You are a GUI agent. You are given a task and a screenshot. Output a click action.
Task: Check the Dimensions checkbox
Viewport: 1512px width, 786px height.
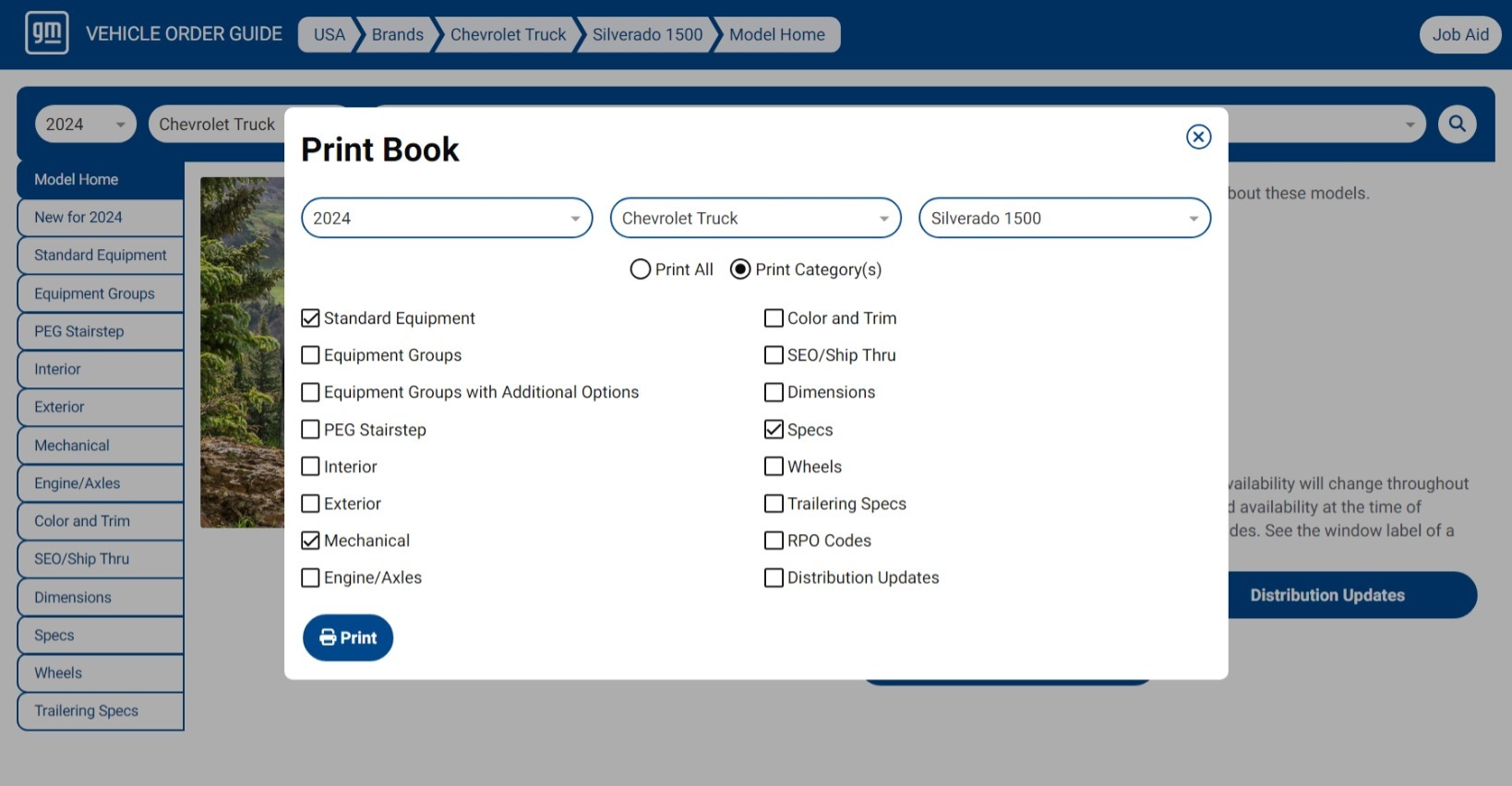[774, 392]
